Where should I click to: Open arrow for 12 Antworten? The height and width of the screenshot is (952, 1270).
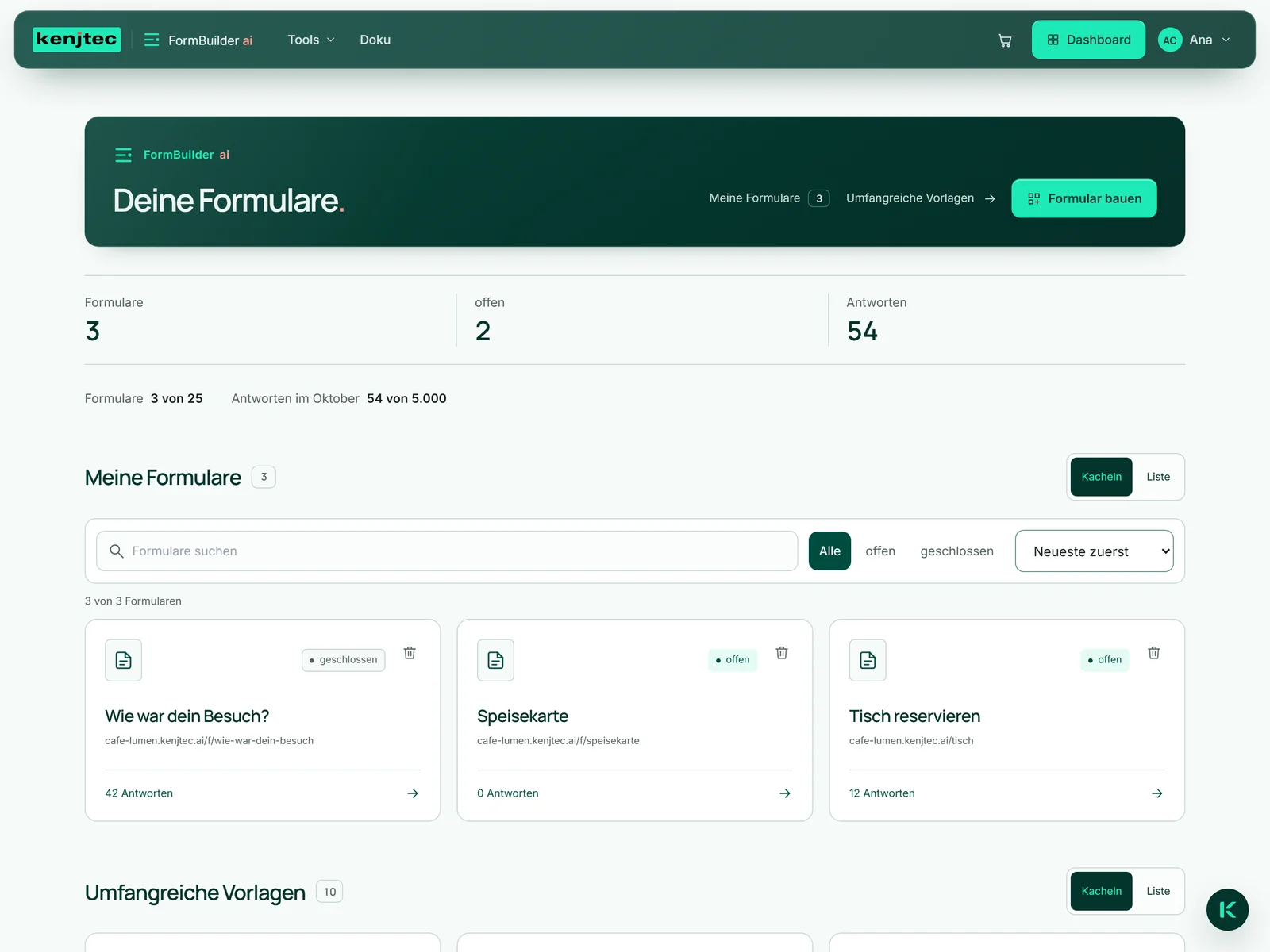click(1157, 793)
